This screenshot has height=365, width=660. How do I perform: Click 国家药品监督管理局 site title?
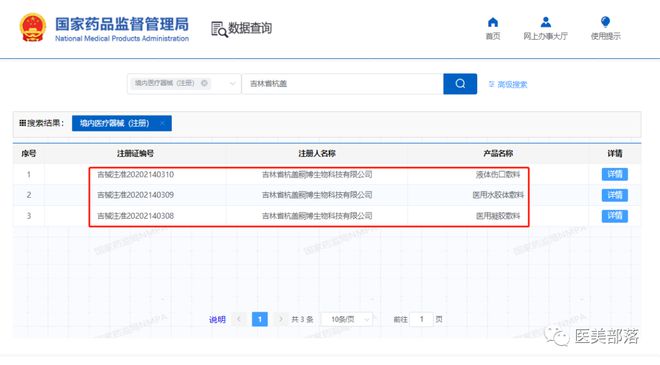(122, 24)
